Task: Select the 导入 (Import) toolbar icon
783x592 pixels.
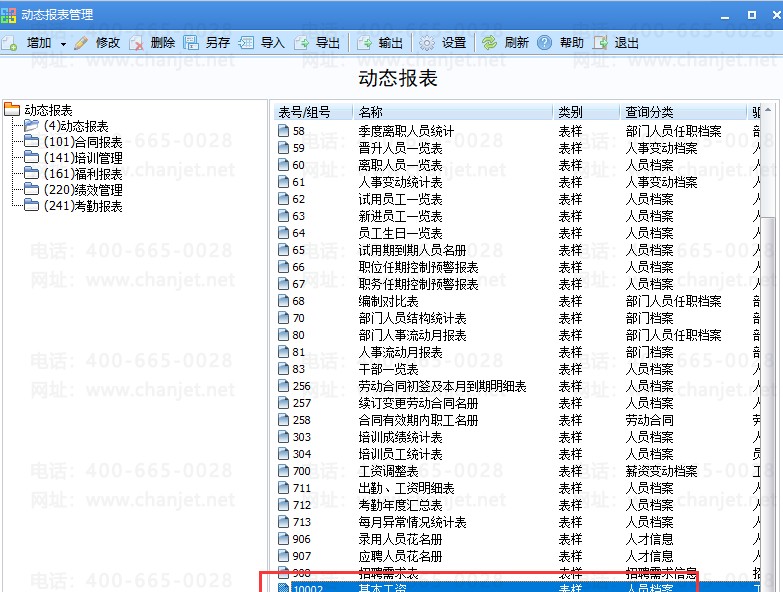Action: click(x=246, y=43)
